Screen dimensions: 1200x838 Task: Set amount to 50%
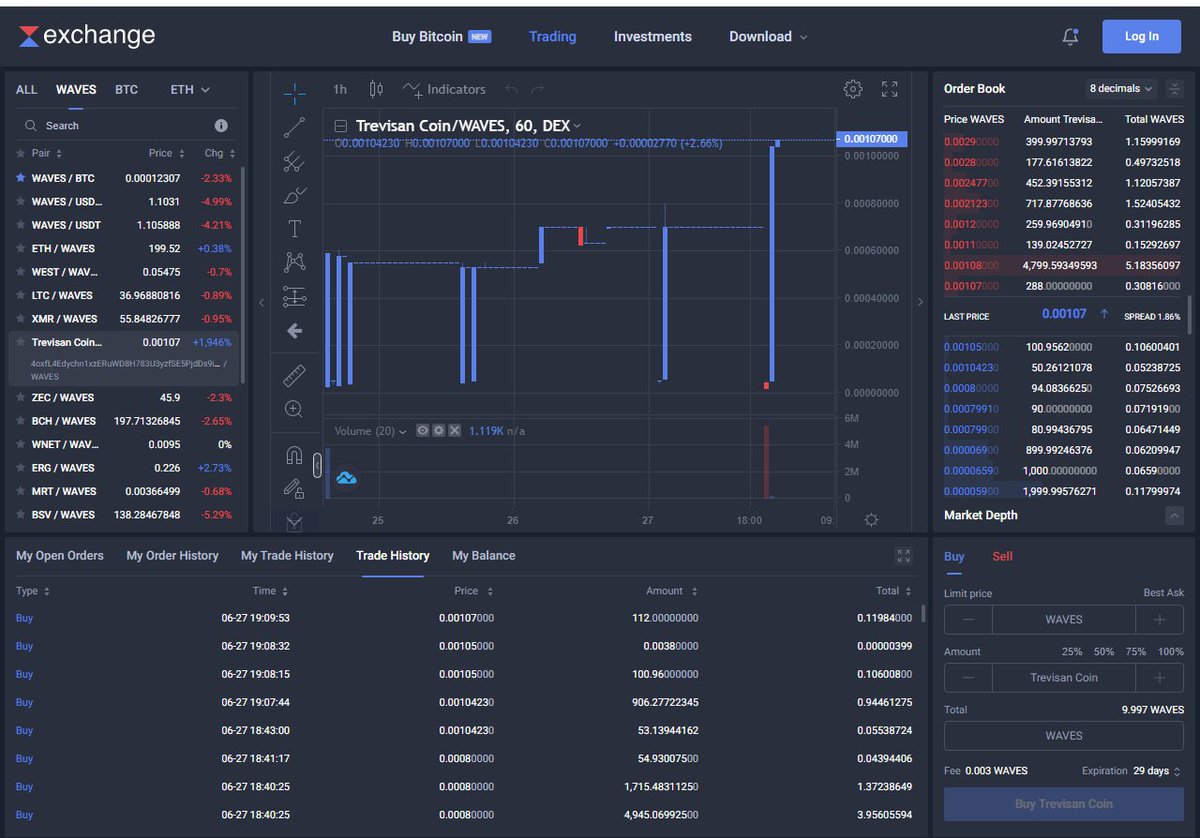(x=1104, y=651)
